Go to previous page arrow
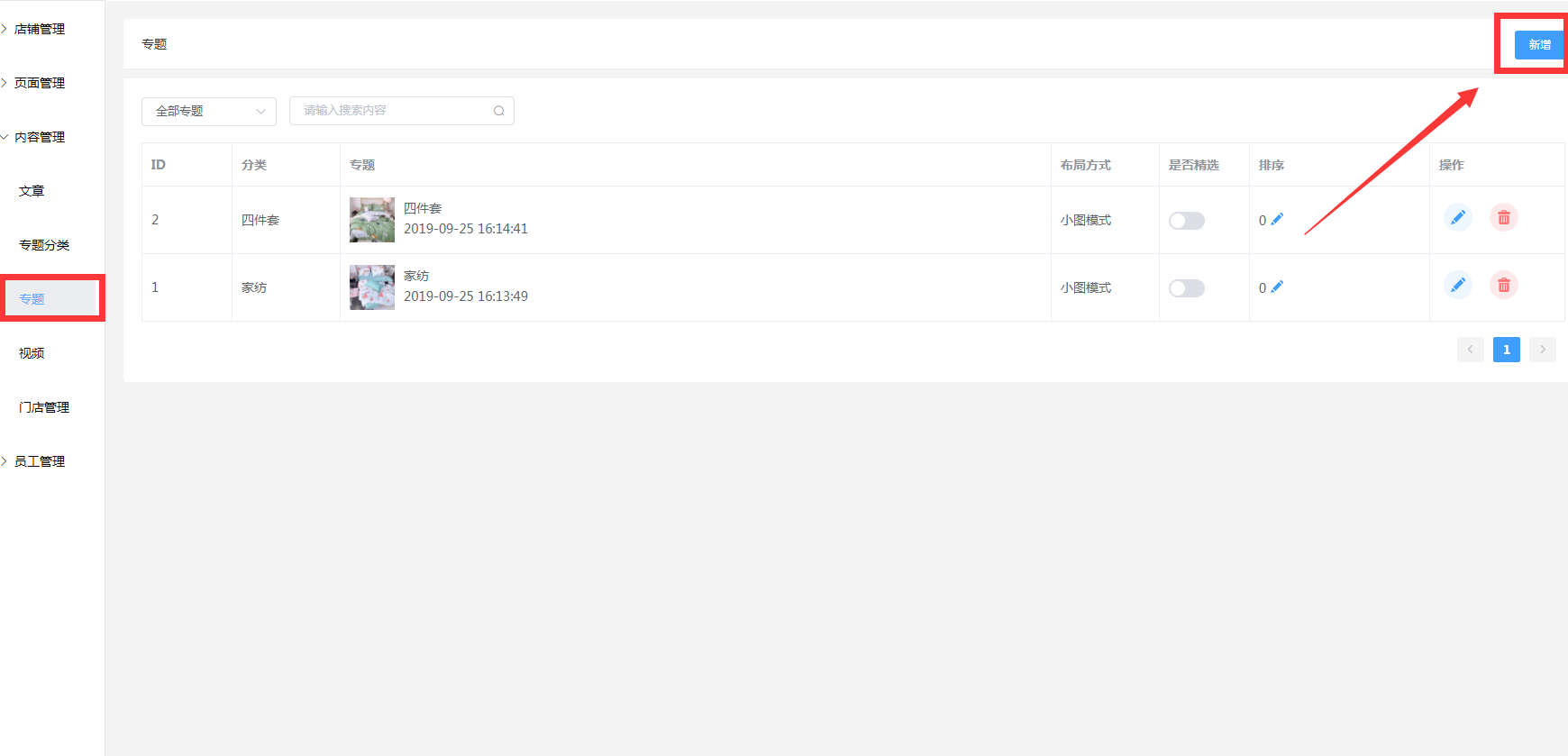Viewport: 1568px width, 756px height. (1470, 350)
